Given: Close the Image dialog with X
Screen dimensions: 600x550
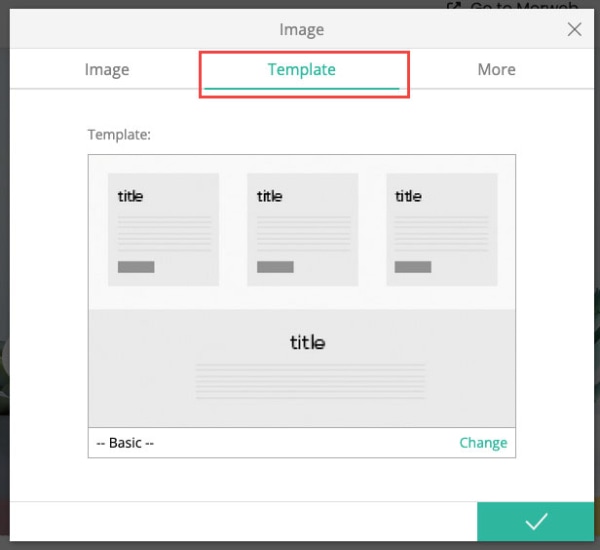Looking at the screenshot, I should [x=574, y=29].
